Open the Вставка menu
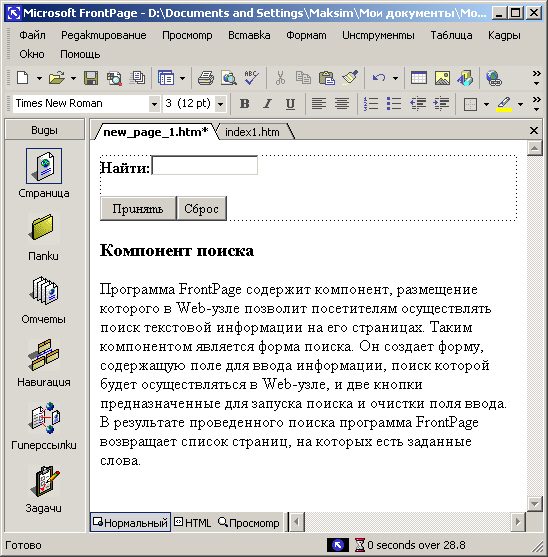Viewport: 548px width, 557px height. click(x=249, y=35)
